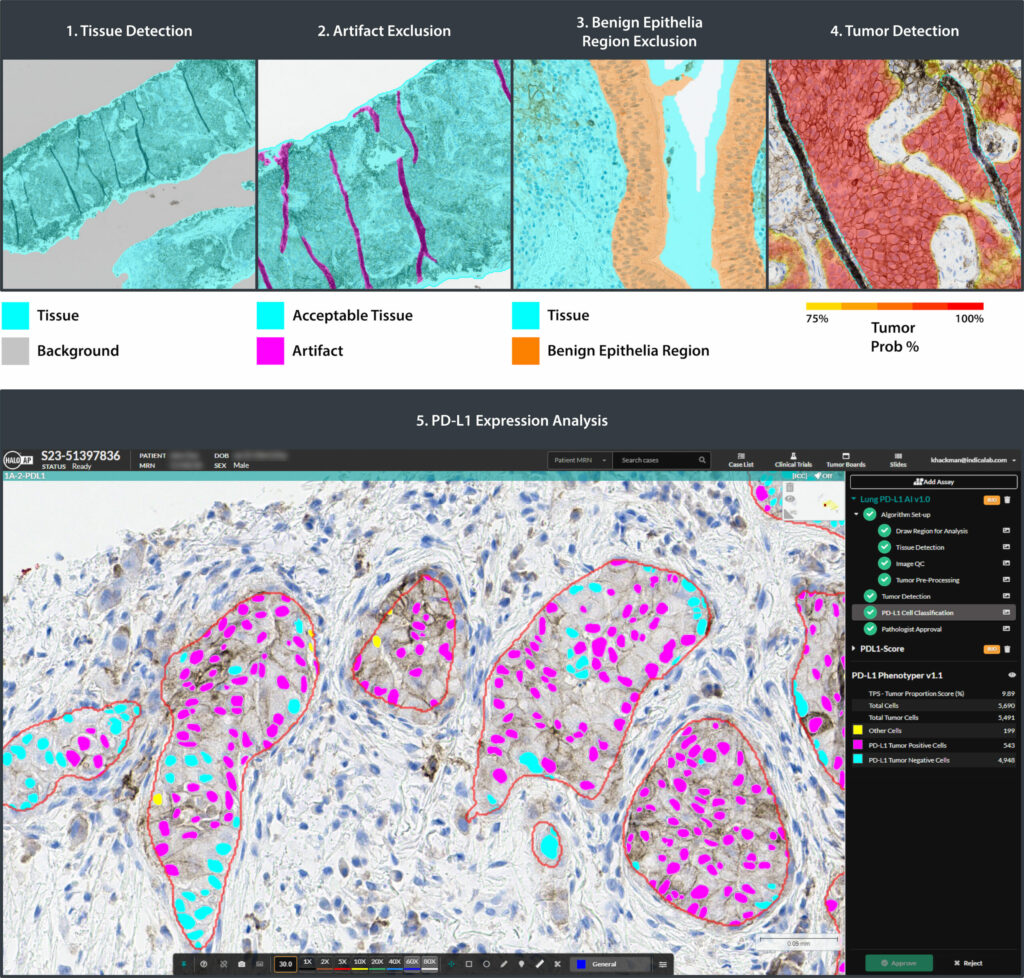Delete the Lung PD-L1 AI assay via trash icon
Viewport: 1024px width, 978px height.
[1008, 498]
